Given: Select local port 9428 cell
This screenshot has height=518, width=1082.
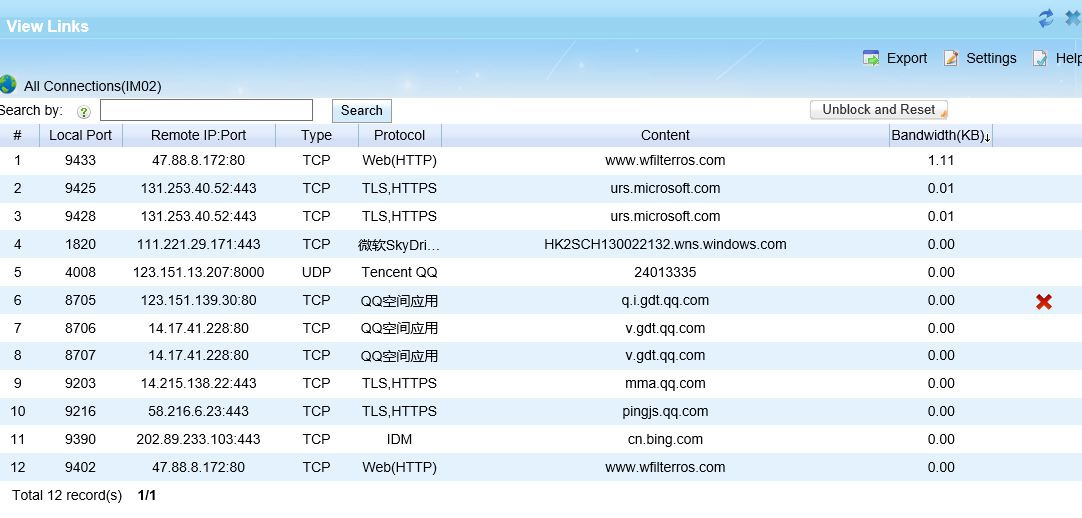Looking at the screenshot, I should (x=81, y=217).
